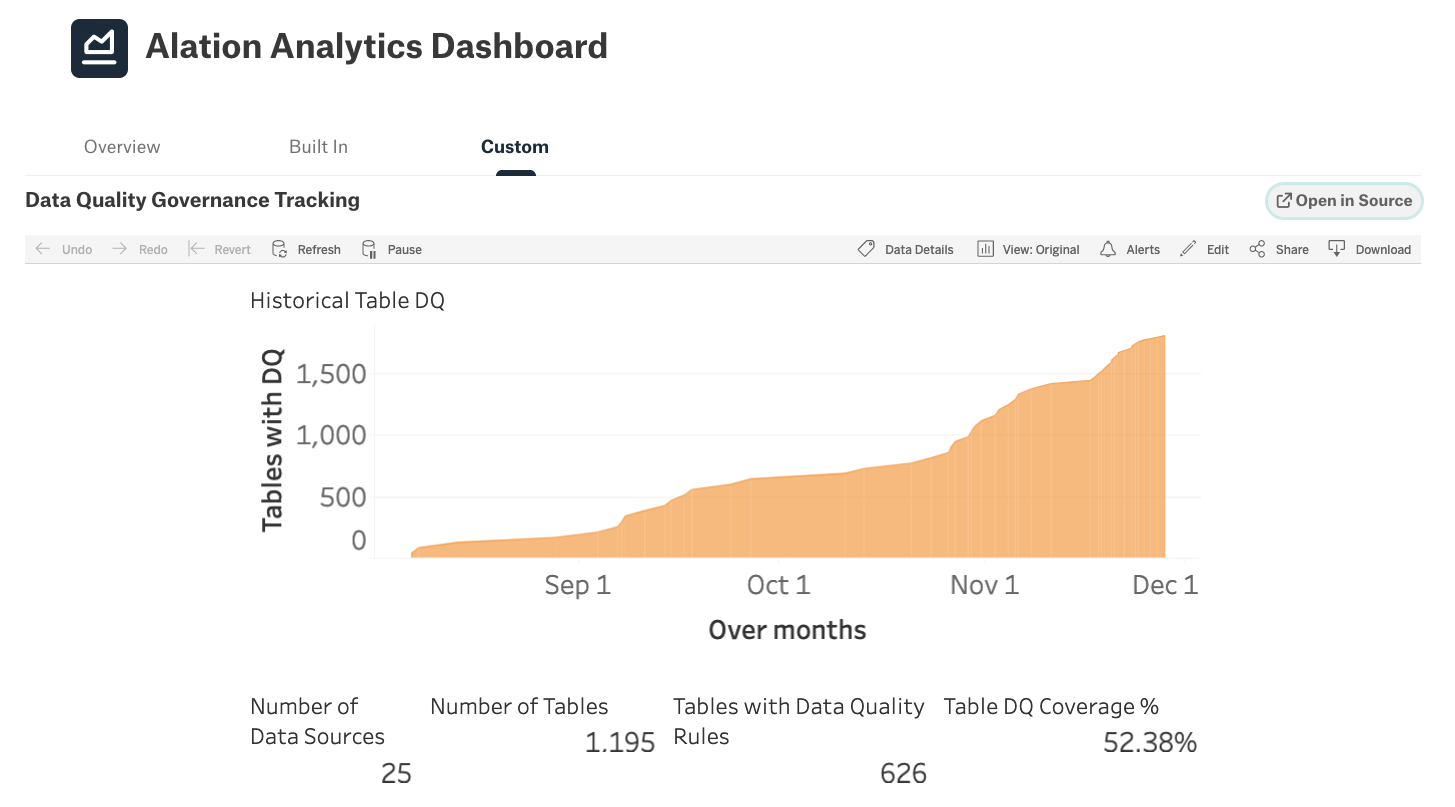Click the Over months axis title
The image size is (1455, 807).
(x=787, y=630)
